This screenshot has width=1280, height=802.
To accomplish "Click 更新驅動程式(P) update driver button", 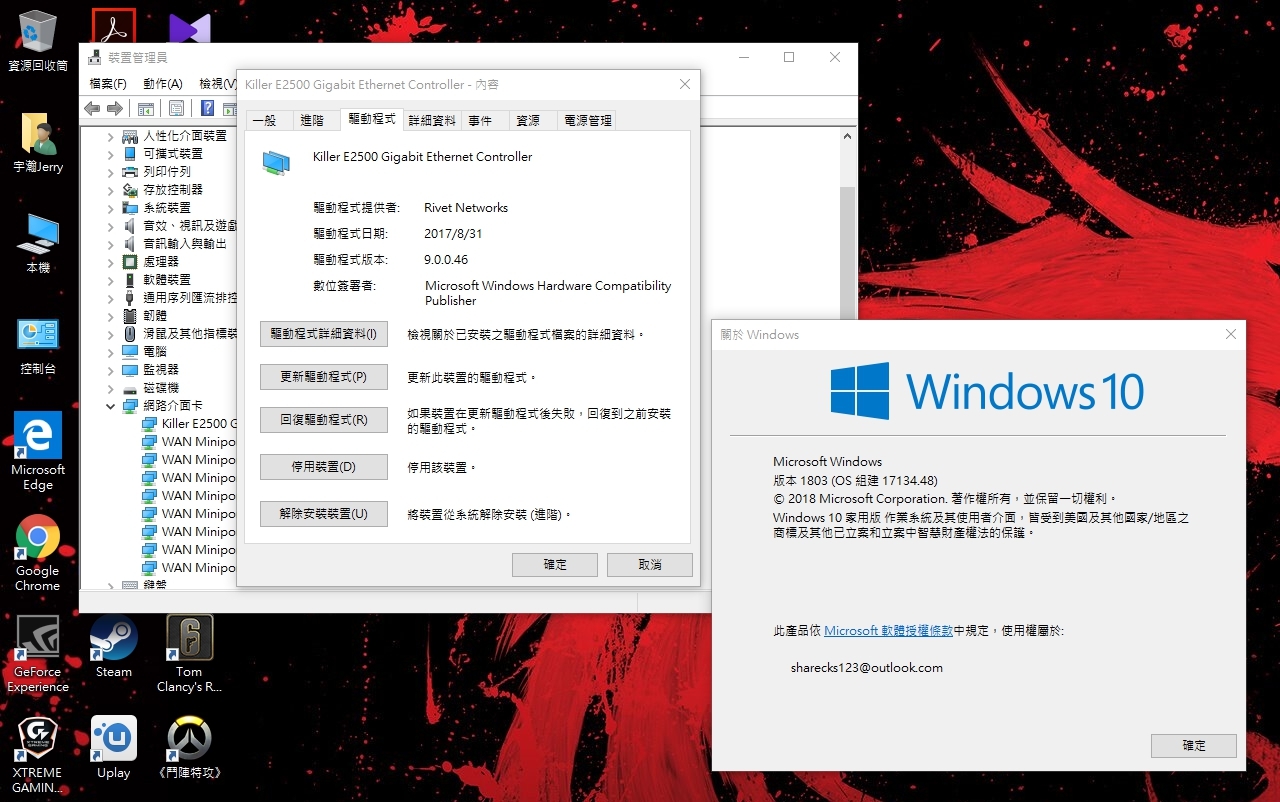I will point(324,377).
